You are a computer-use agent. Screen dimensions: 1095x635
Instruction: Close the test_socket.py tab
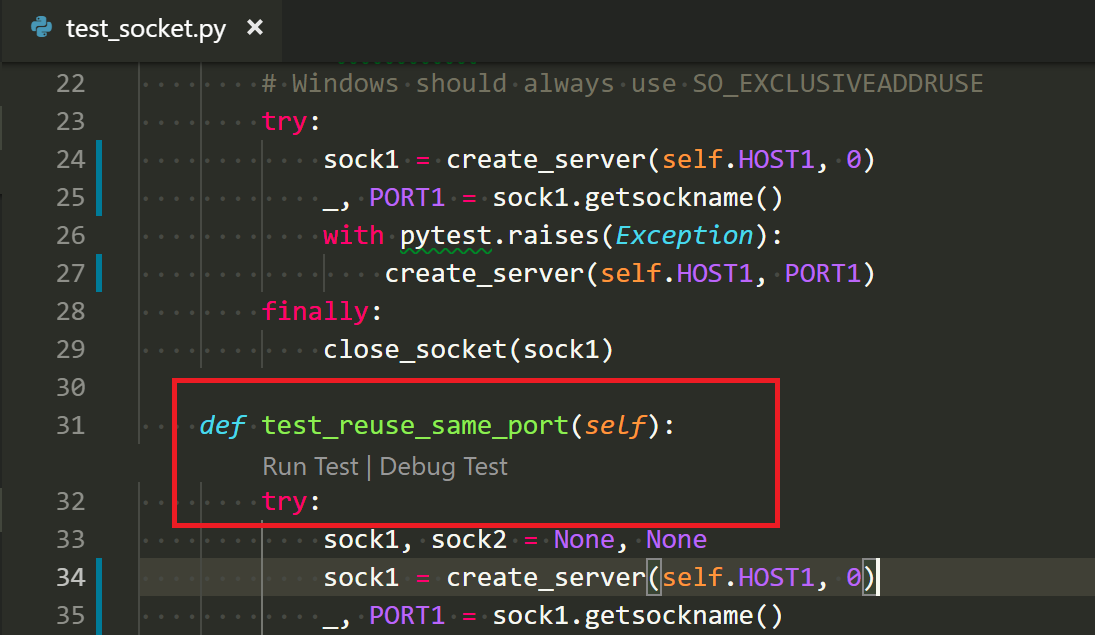pyautogui.click(x=255, y=28)
